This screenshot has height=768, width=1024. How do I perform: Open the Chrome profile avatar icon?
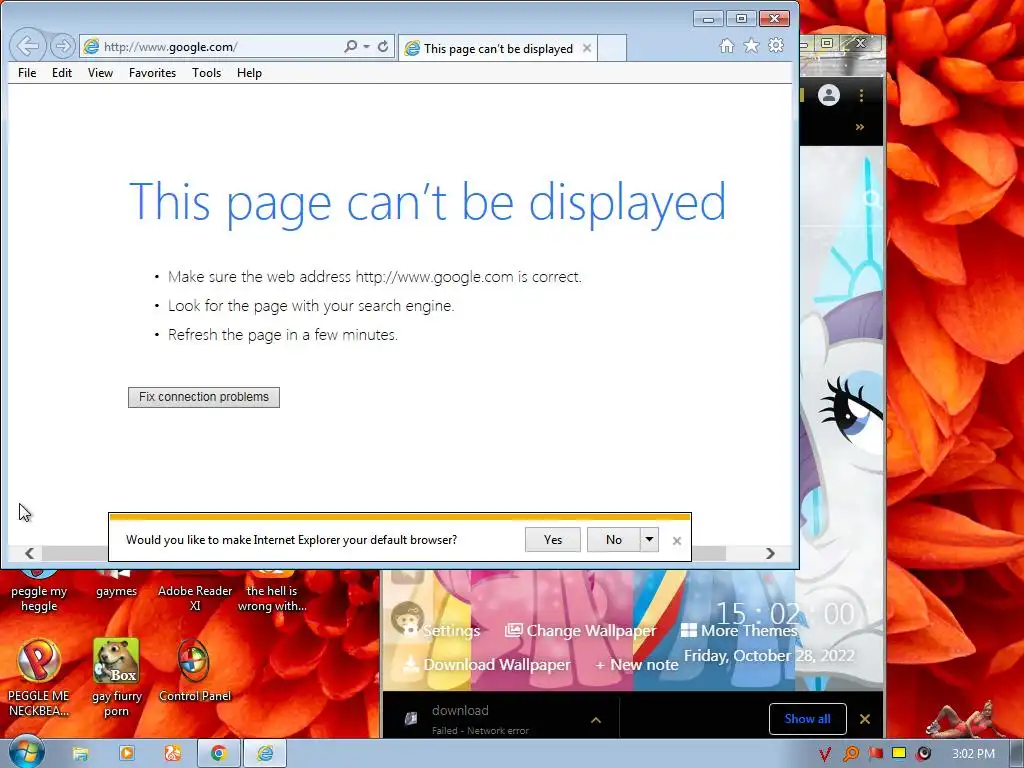[829, 95]
